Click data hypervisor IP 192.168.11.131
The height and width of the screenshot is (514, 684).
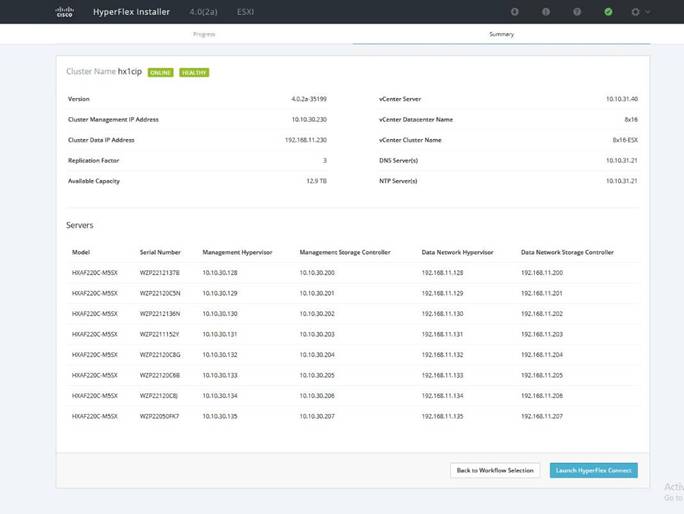point(442,334)
